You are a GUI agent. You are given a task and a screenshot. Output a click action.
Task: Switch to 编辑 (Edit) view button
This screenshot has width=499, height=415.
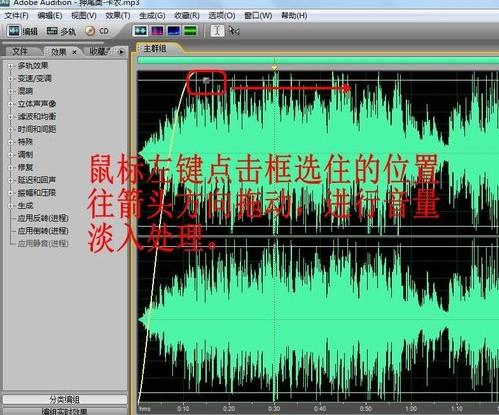pos(22,31)
